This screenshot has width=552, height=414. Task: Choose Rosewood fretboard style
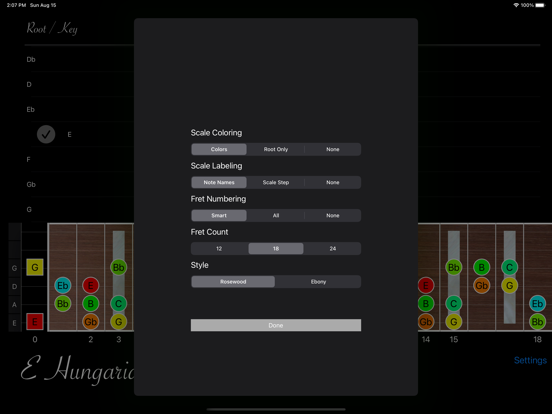pos(233,282)
